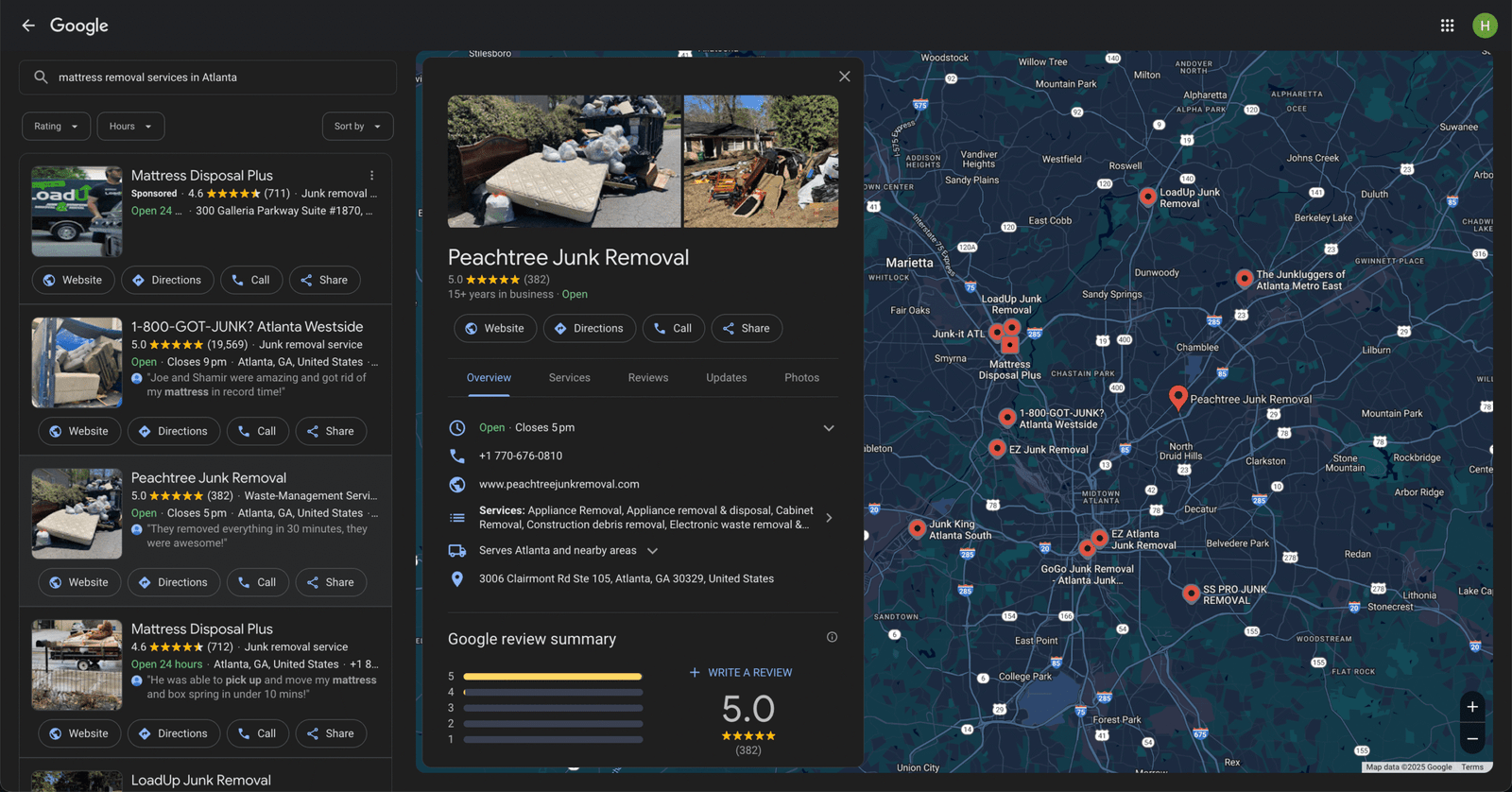Click WRITE A REVIEW
The image size is (1512, 792).
pyautogui.click(x=741, y=673)
